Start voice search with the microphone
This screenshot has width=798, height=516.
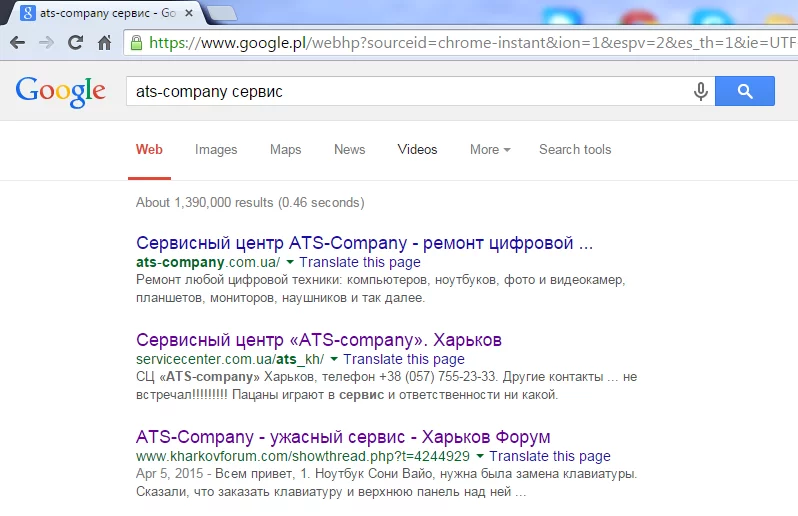click(701, 92)
